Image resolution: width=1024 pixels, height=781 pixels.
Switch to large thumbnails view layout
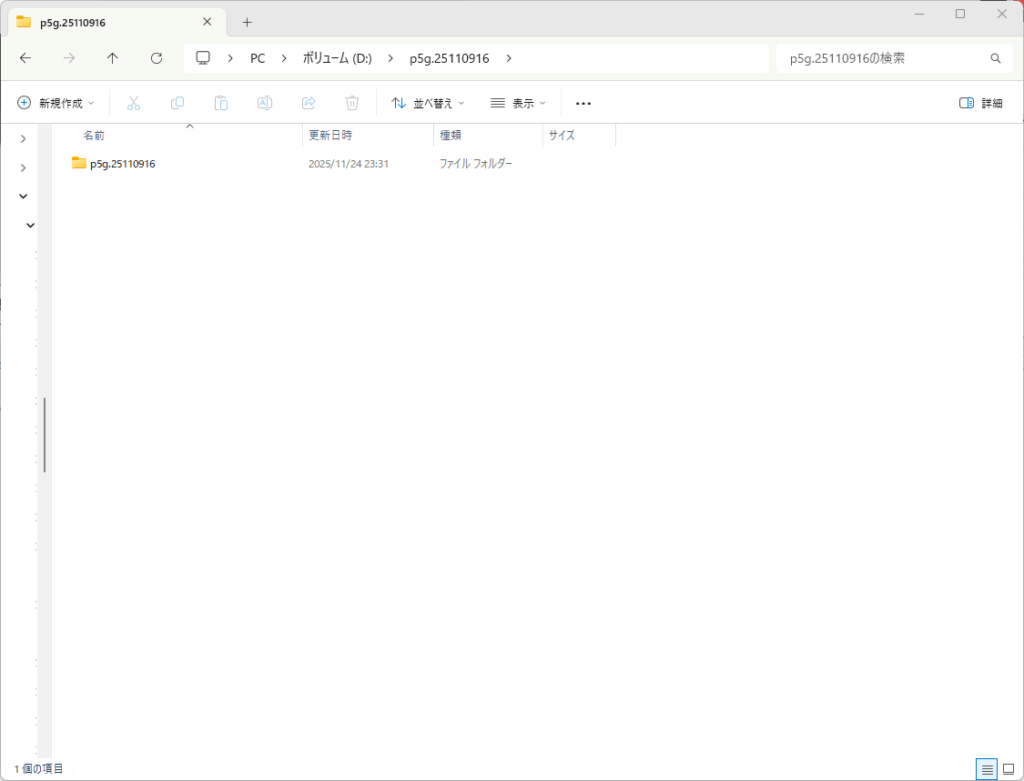(1008, 769)
